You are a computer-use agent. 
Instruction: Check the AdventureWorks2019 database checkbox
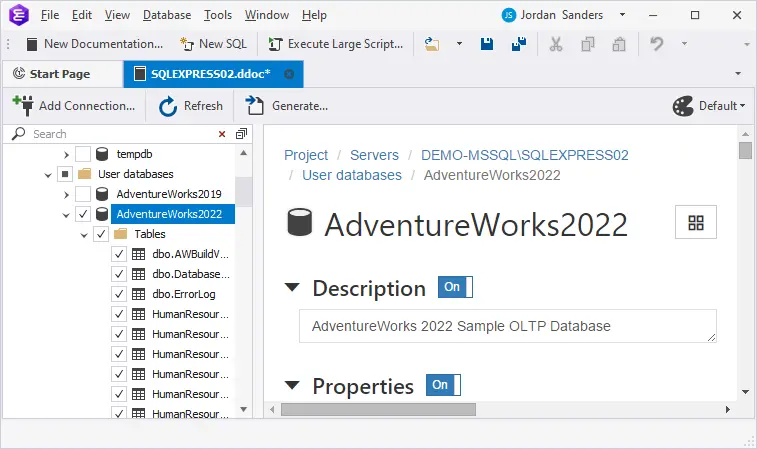click(83, 194)
